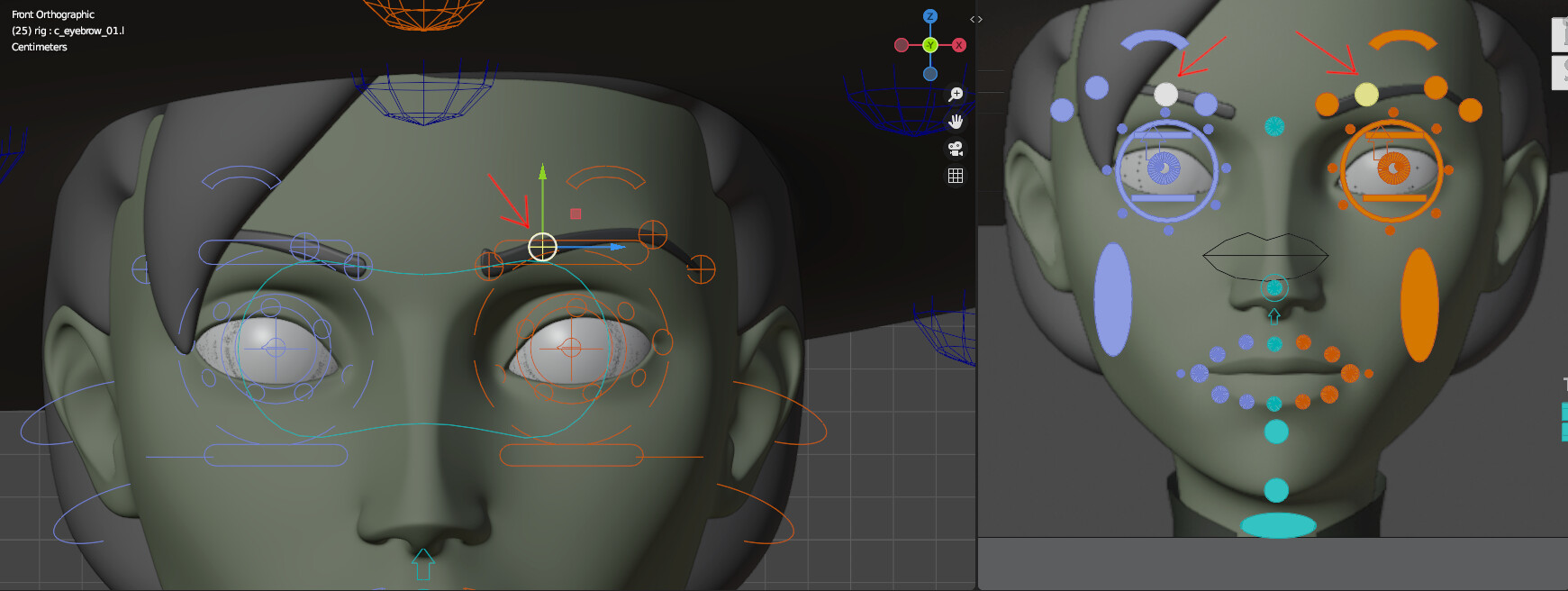Viewport: 1568px width, 591px height.
Task: Click the red X axis on navigation gizmo
Action: [959, 45]
